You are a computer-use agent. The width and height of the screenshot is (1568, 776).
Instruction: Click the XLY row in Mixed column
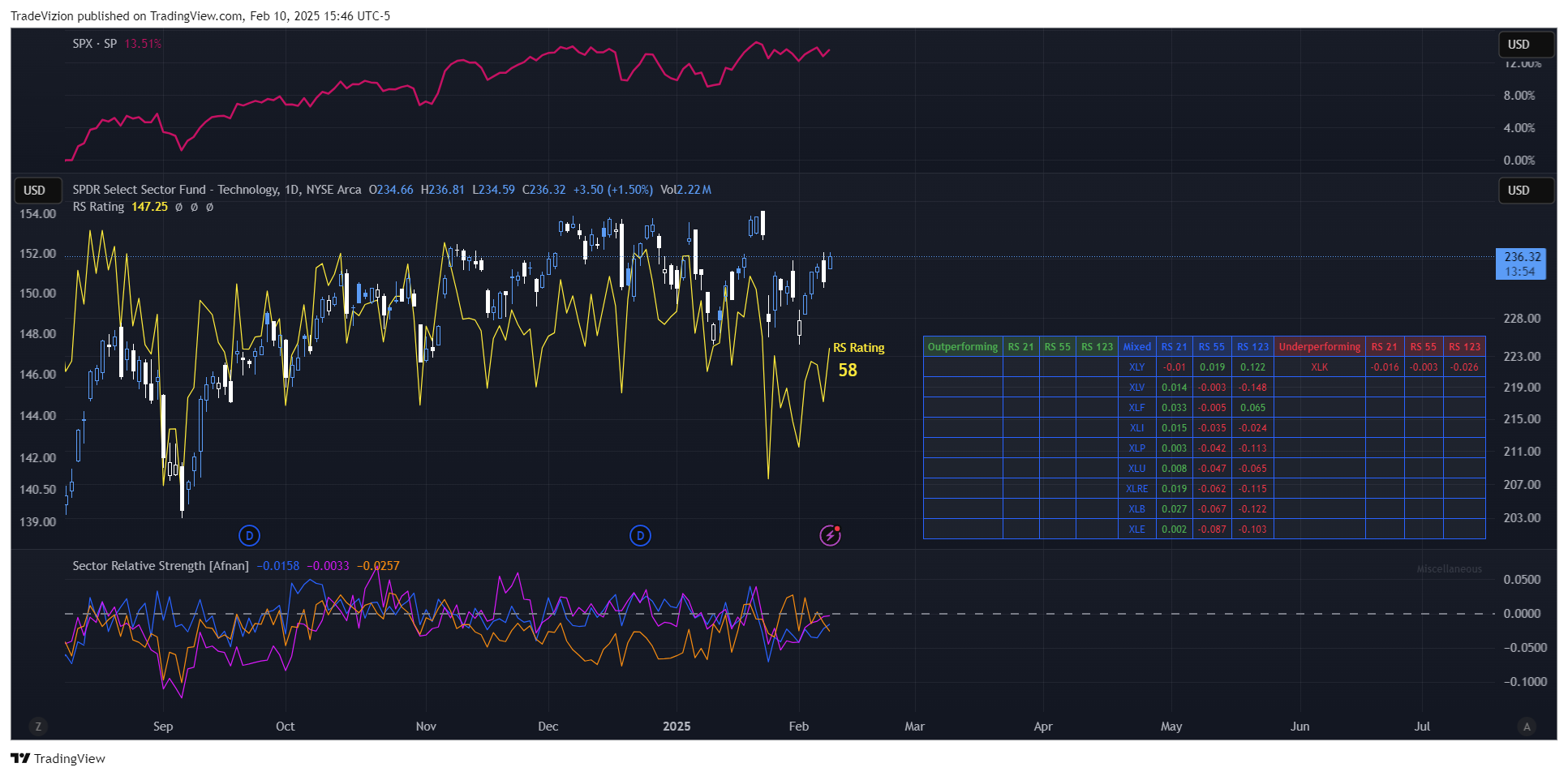click(1137, 367)
